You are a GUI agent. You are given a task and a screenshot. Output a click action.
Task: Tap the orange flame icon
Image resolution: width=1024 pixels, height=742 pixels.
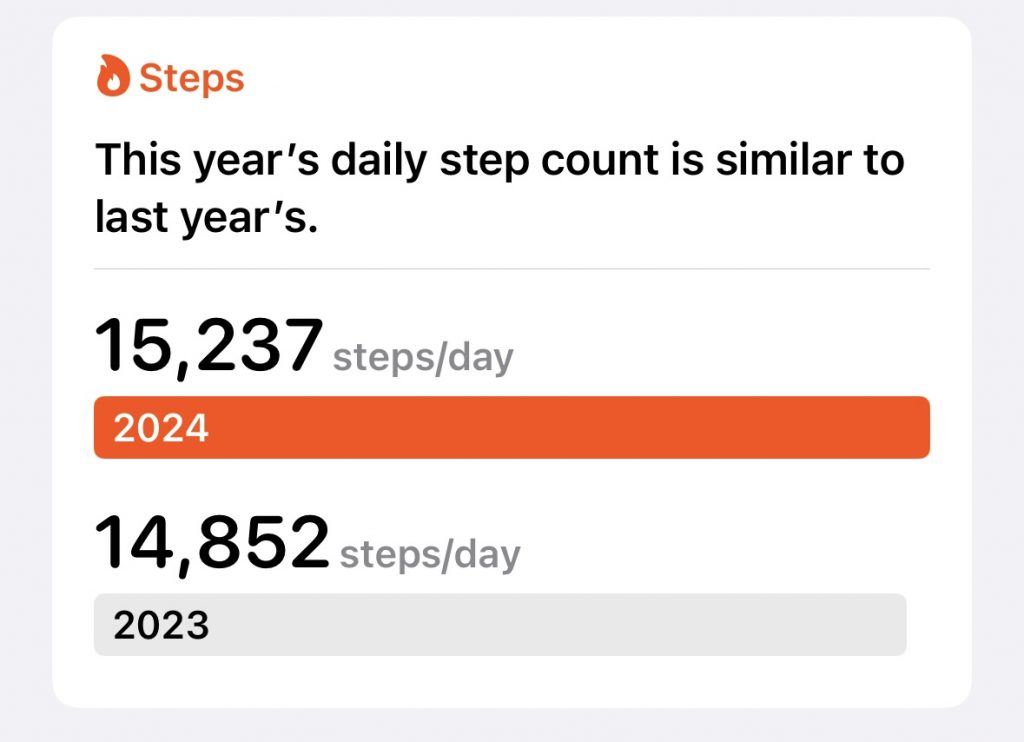click(x=113, y=77)
